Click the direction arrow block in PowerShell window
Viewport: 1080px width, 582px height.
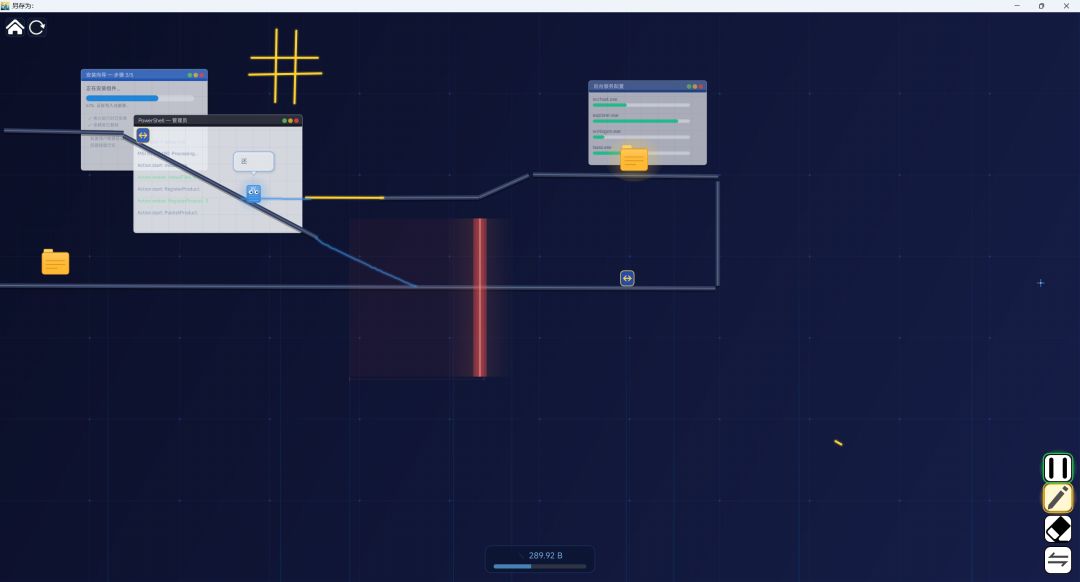[x=143, y=135]
